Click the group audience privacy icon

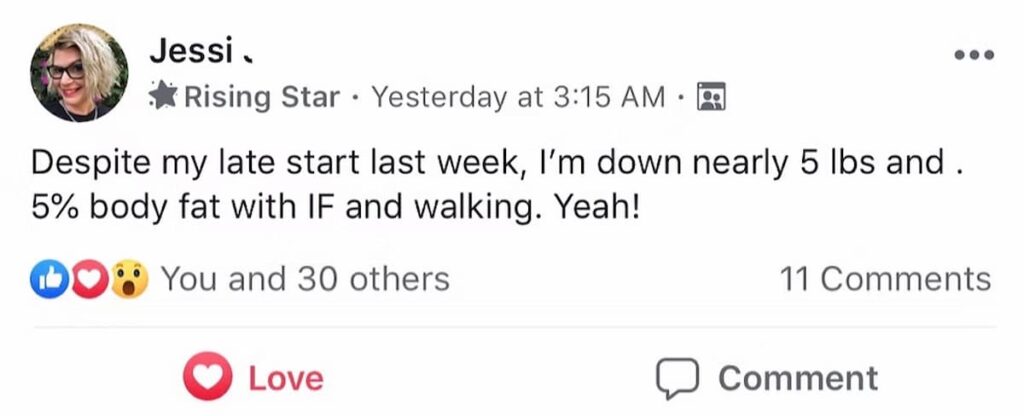(x=710, y=97)
